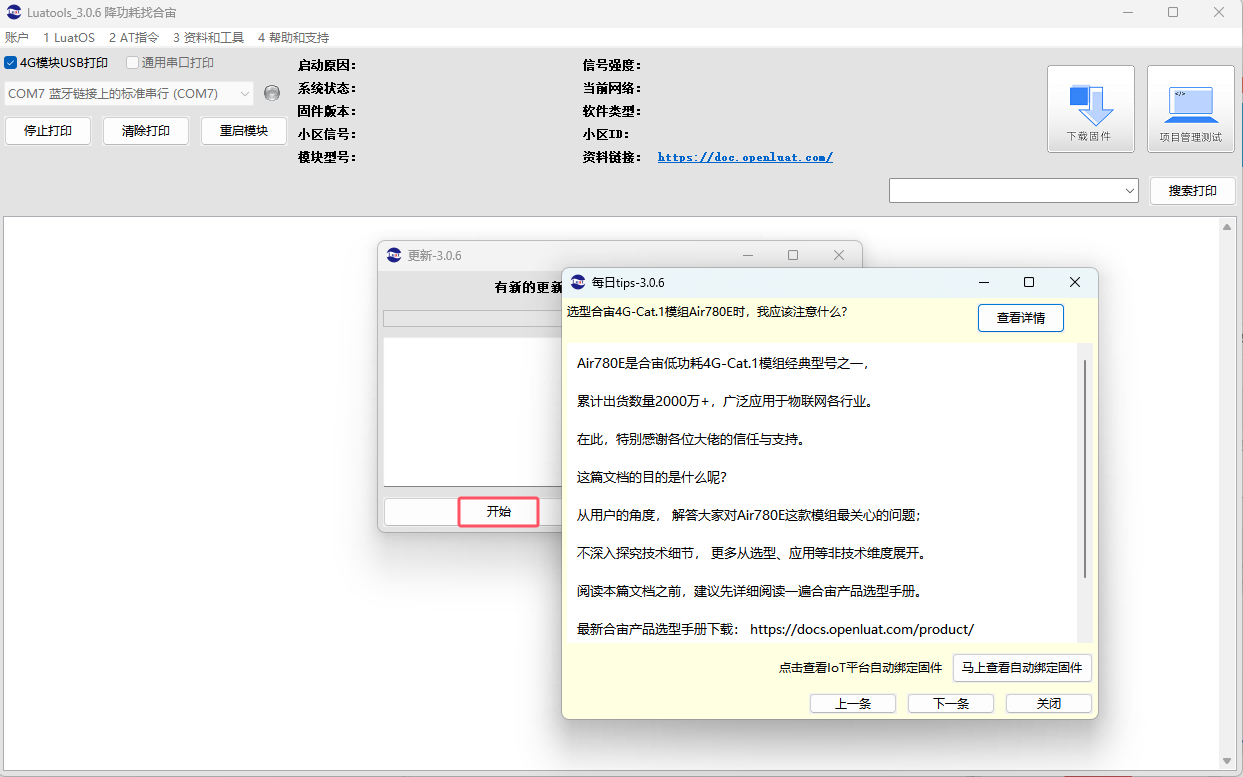Click the Luatools logo in main title bar
The image size is (1243, 777).
[13, 12]
